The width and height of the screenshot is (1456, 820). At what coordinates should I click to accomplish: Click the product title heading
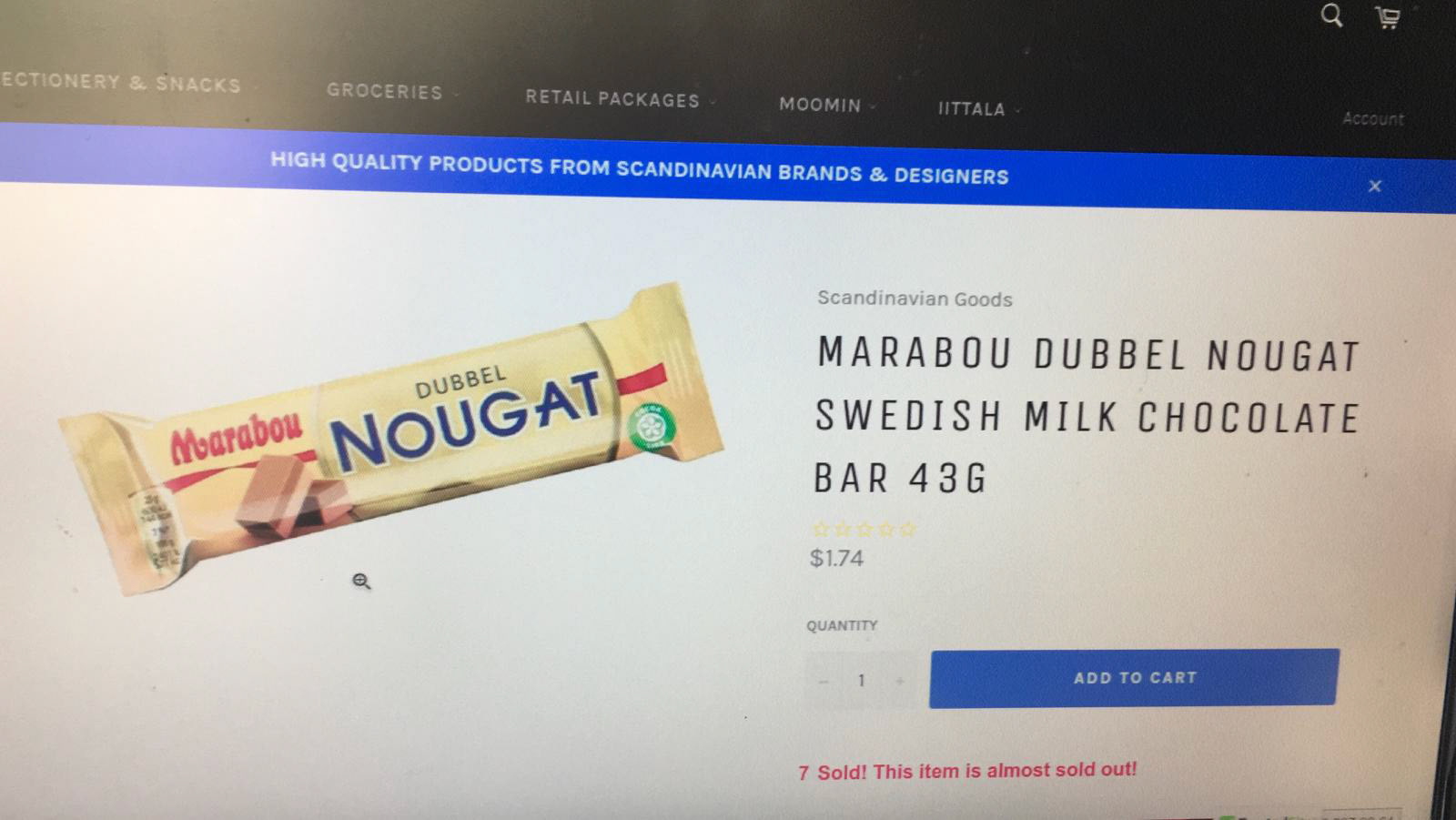pos(1087,416)
